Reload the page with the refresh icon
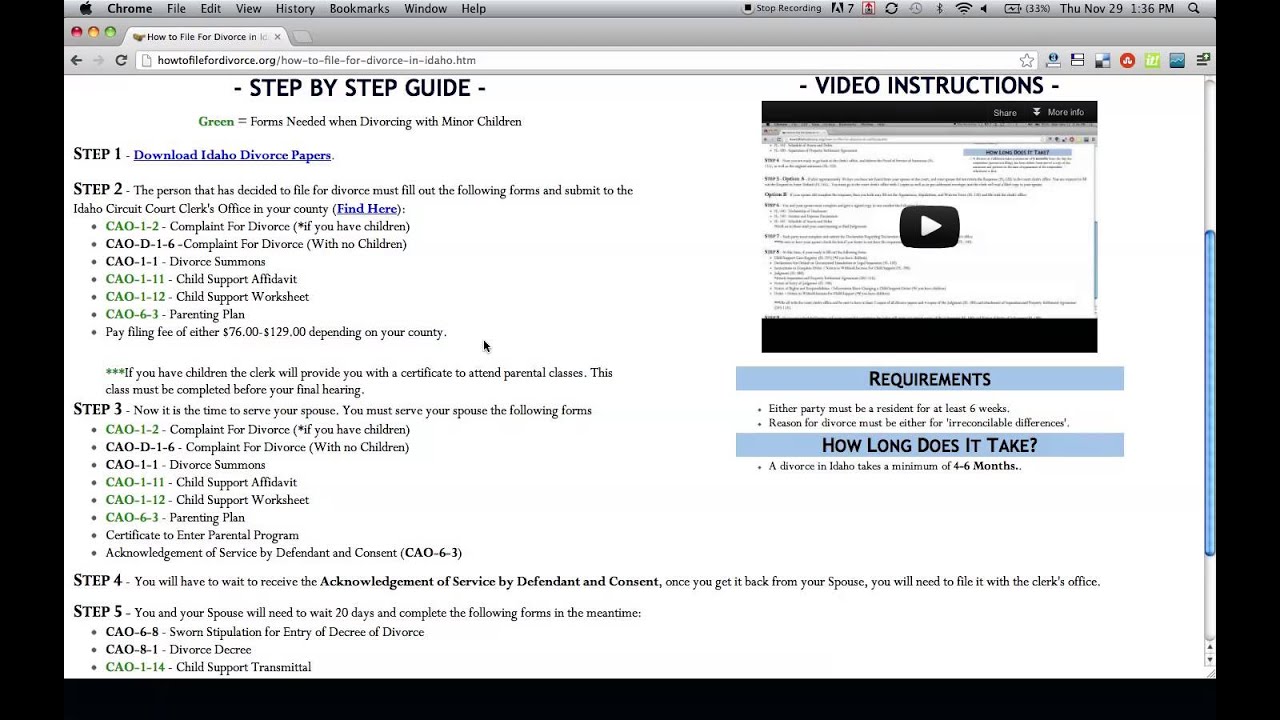This screenshot has height=720, width=1280. pyautogui.click(x=121, y=60)
